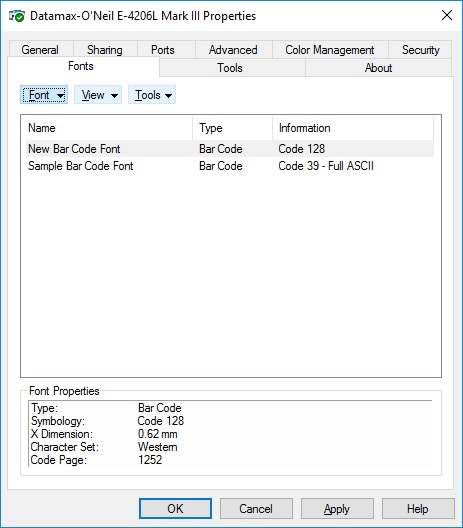Click Symbology Code 128 value in properties
This screenshot has height=528, width=463.
(x=161, y=421)
